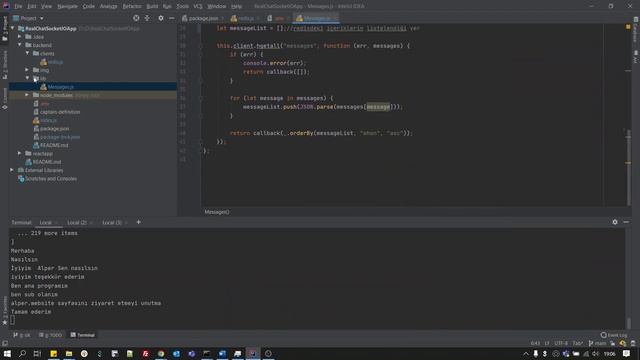
Task: Open the Windows notification center icon
Action: tap(626, 353)
